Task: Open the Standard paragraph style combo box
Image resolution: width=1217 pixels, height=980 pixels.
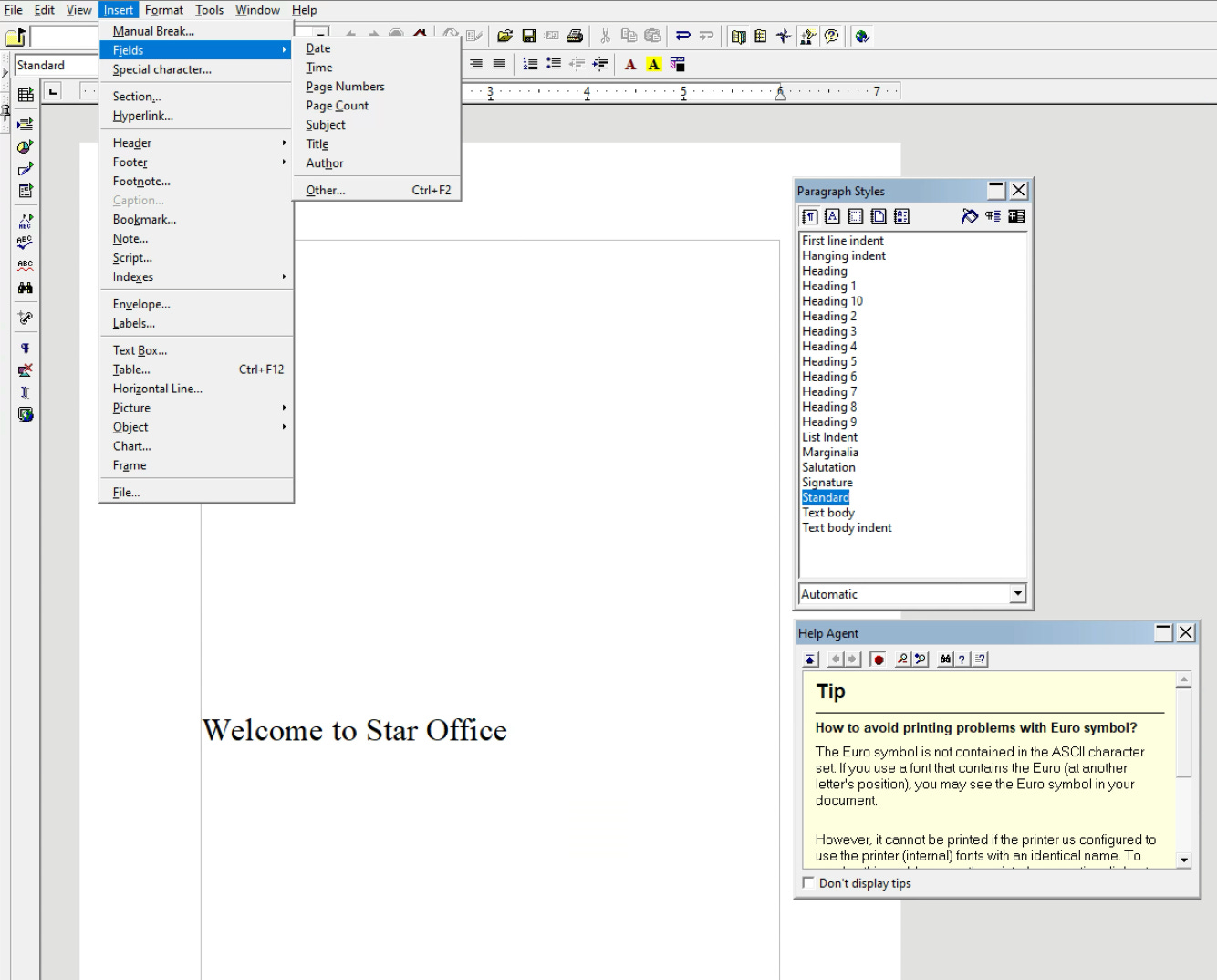Action: coord(56,65)
